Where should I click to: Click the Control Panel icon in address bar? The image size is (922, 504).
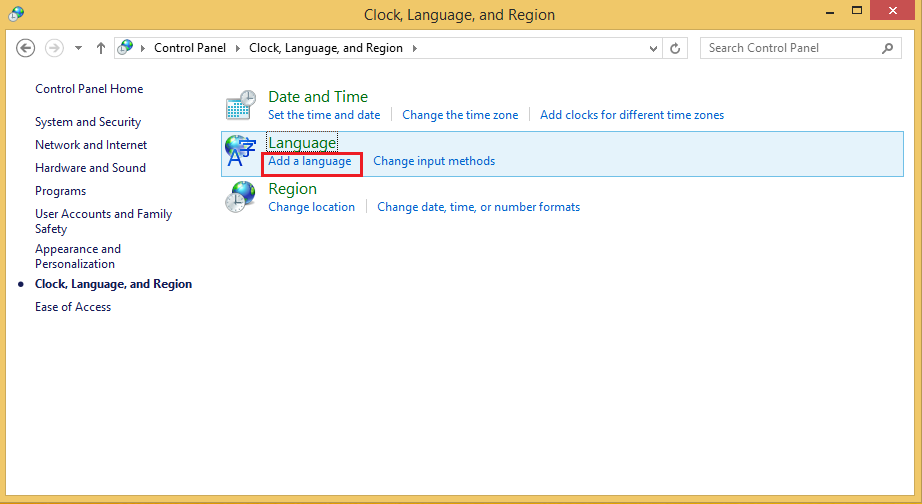126,47
